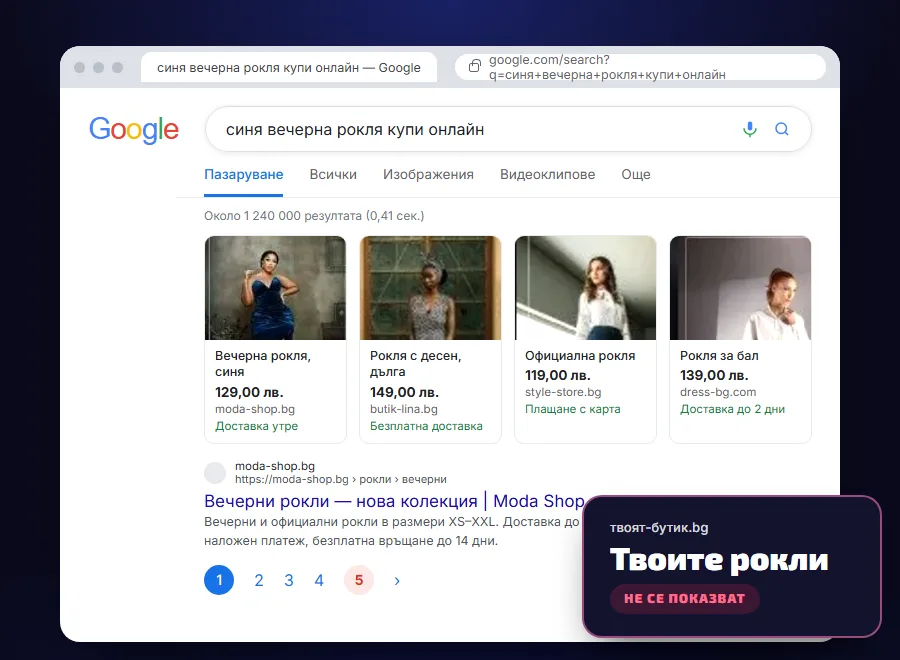Click the microphone voice search icon
900x660 pixels.
click(x=750, y=129)
